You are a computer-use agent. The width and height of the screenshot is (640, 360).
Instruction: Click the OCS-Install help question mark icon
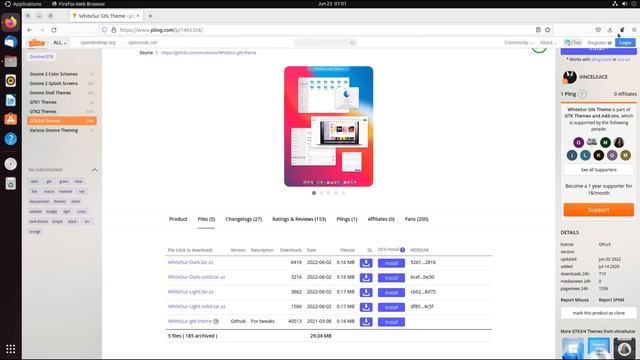402,250
